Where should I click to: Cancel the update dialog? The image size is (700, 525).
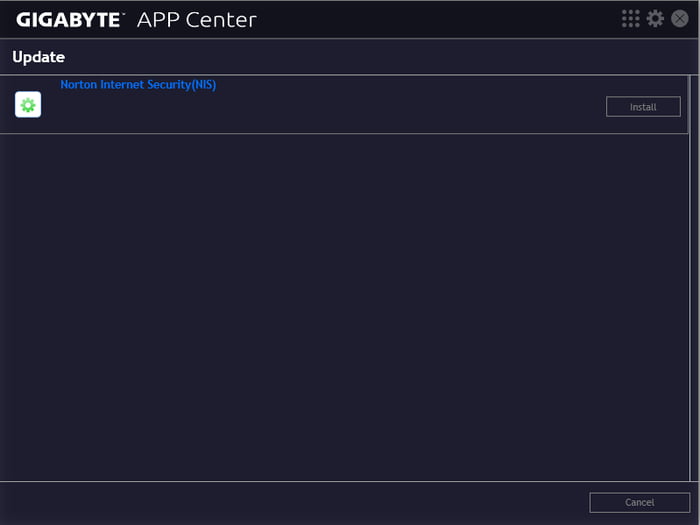639,503
